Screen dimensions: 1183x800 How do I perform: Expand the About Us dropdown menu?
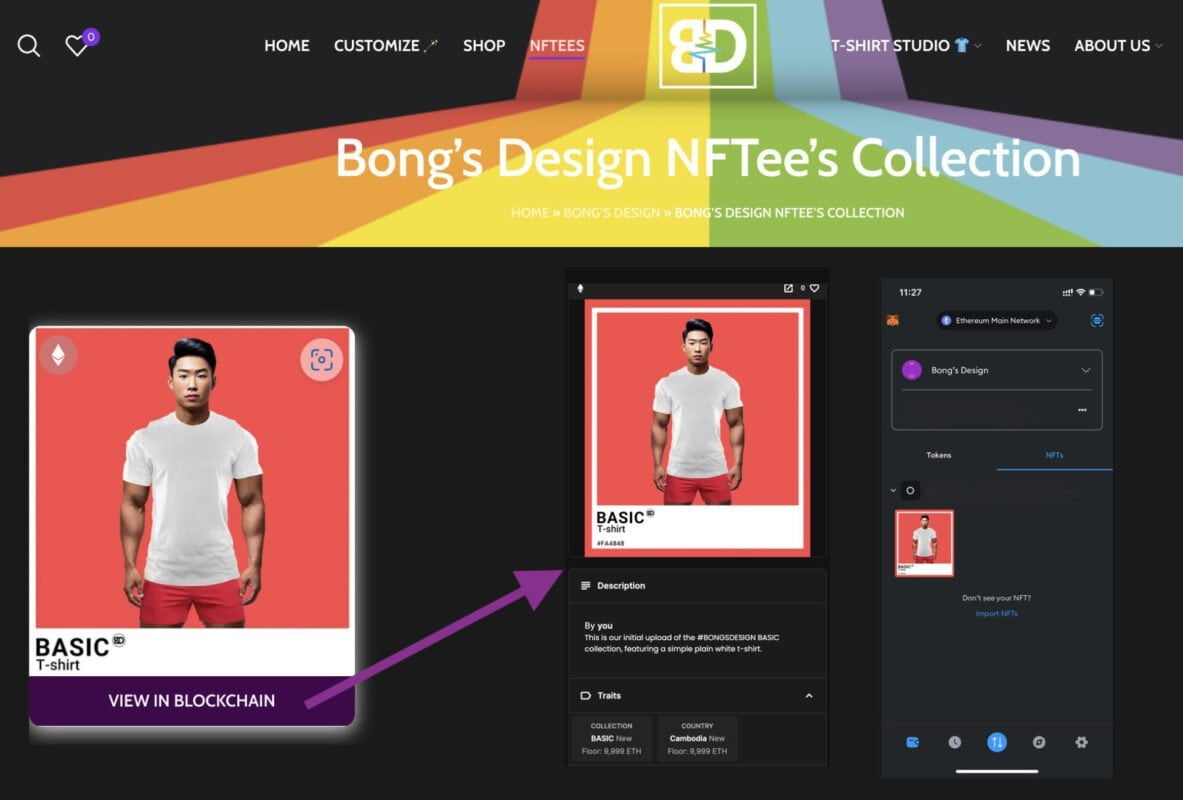pyautogui.click(x=1118, y=46)
